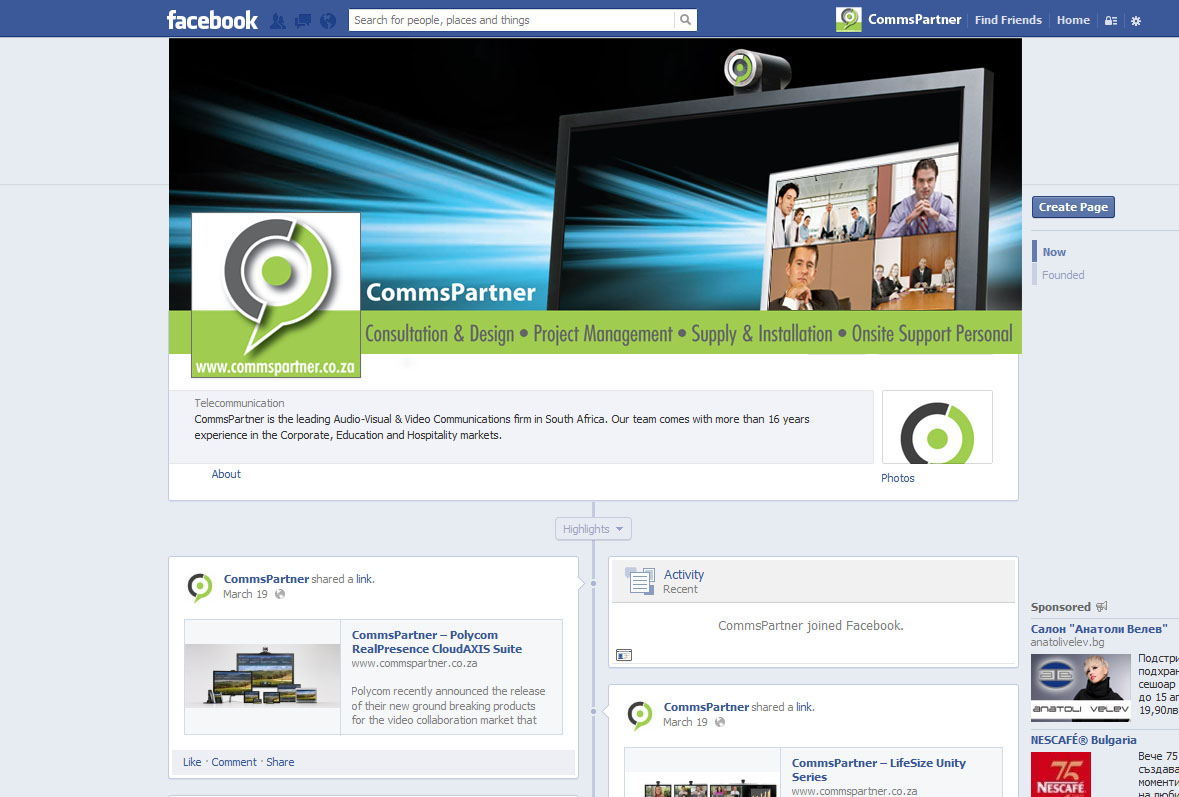1179x797 pixels.
Task: Click the Facebook logo in header
Action: (212, 20)
